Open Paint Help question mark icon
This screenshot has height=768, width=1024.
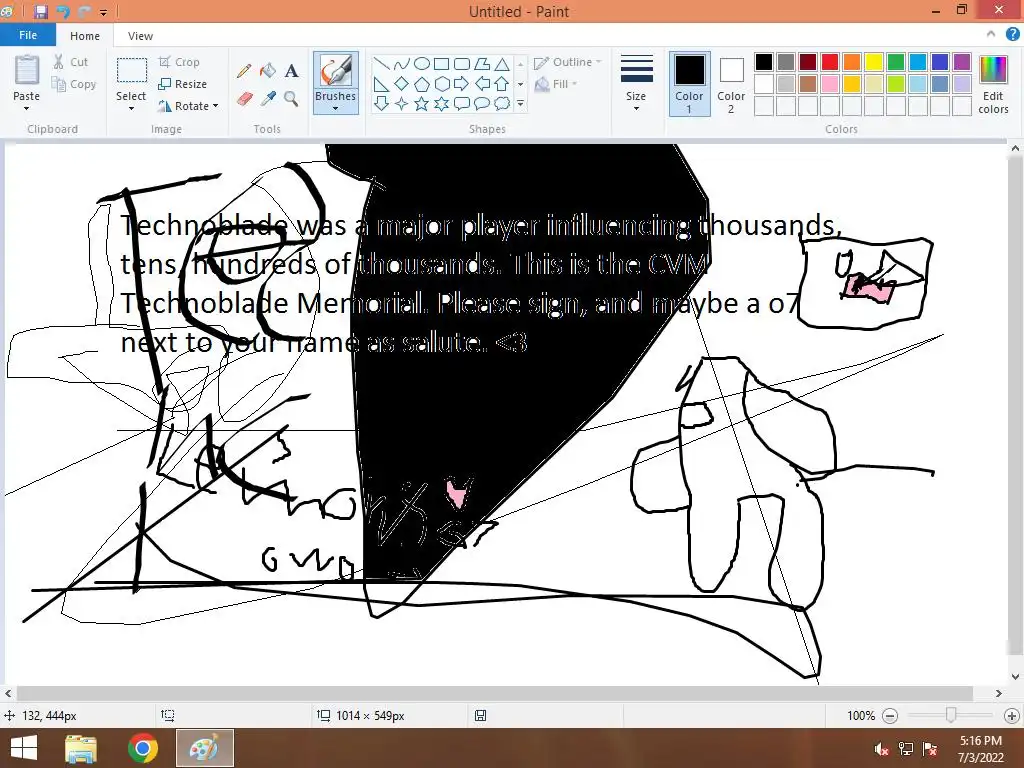(1012, 35)
